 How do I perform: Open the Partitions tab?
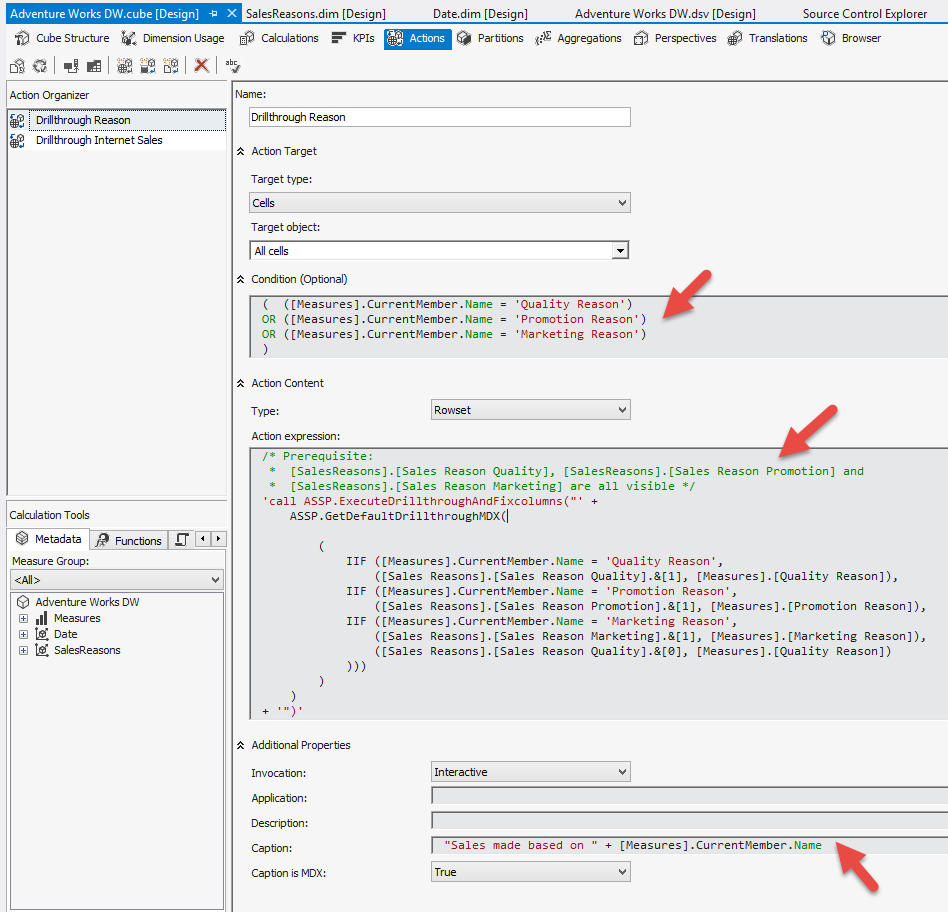(490, 38)
